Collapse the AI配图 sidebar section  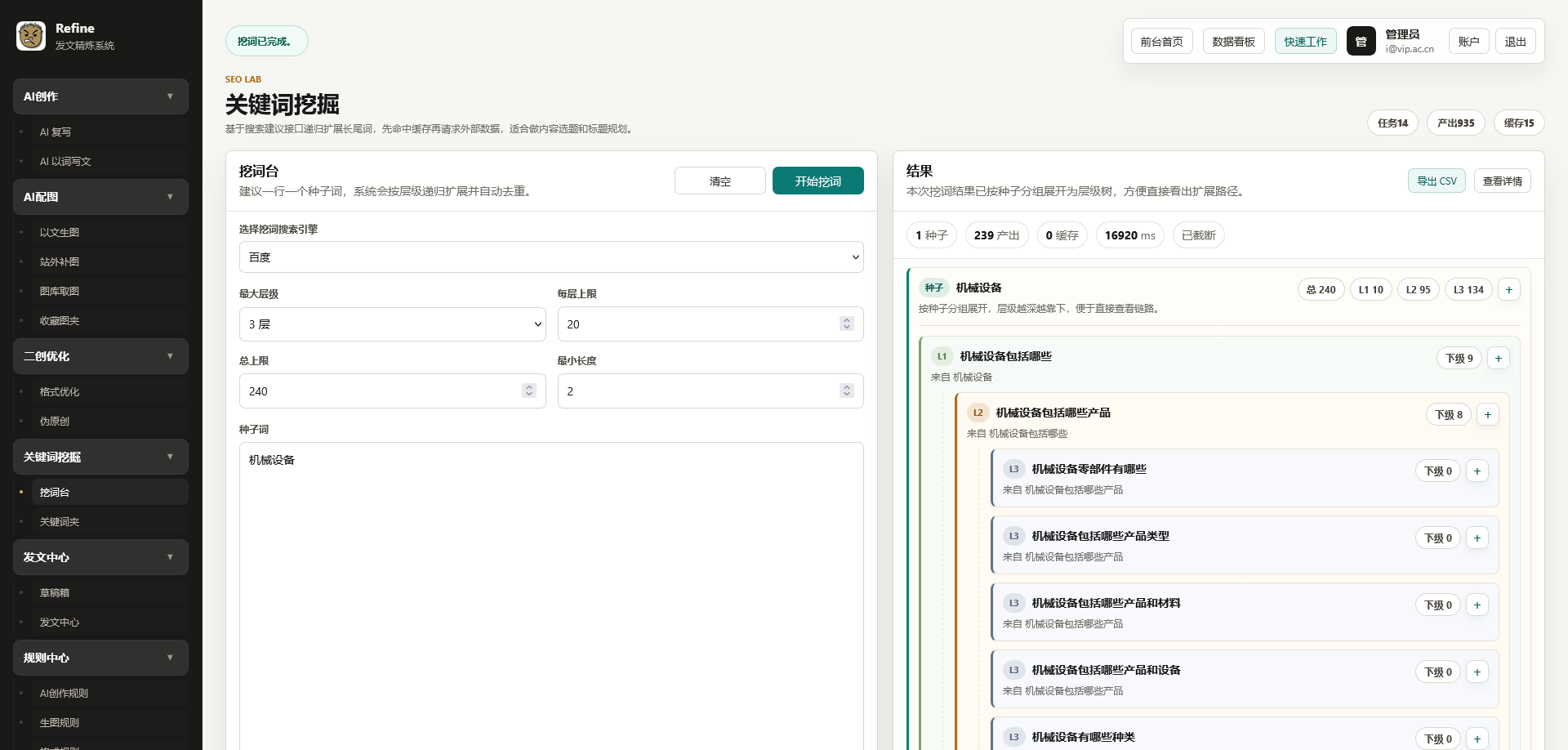(x=100, y=197)
